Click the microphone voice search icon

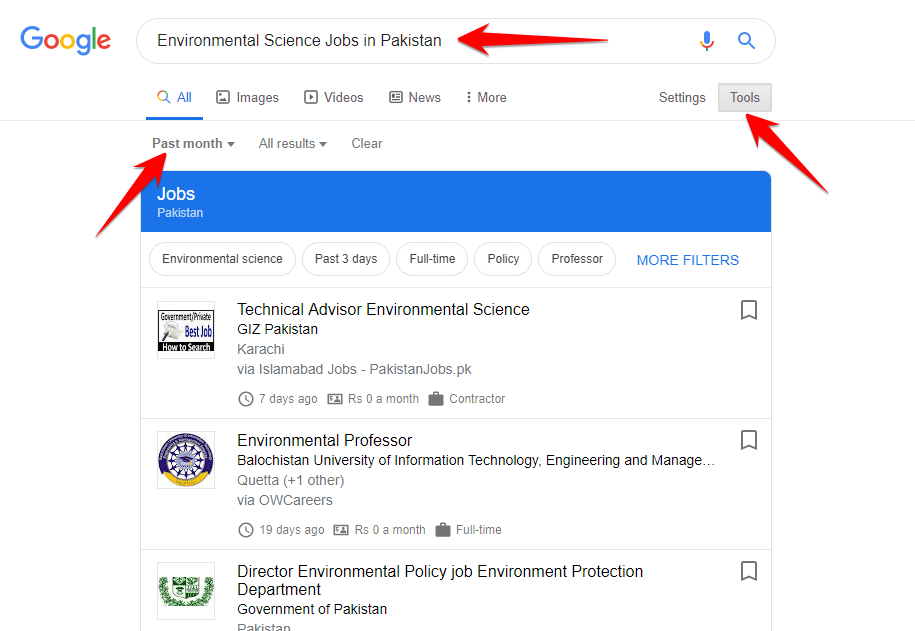pyautogui.click(x=707, y=41)
